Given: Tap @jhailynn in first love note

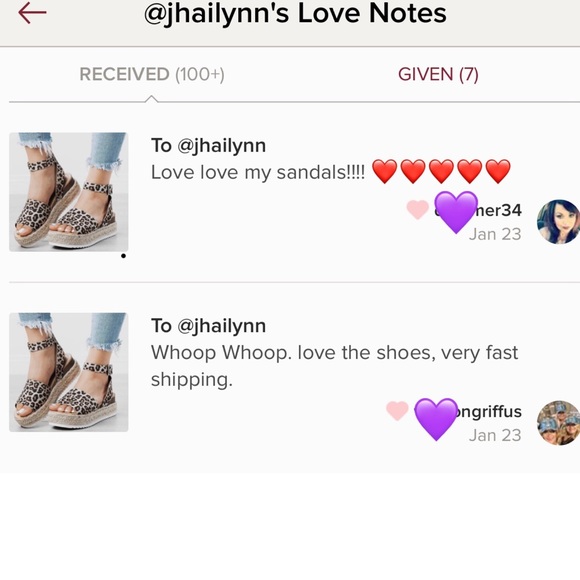Looking at the screenshot, I should pos(222,146).
